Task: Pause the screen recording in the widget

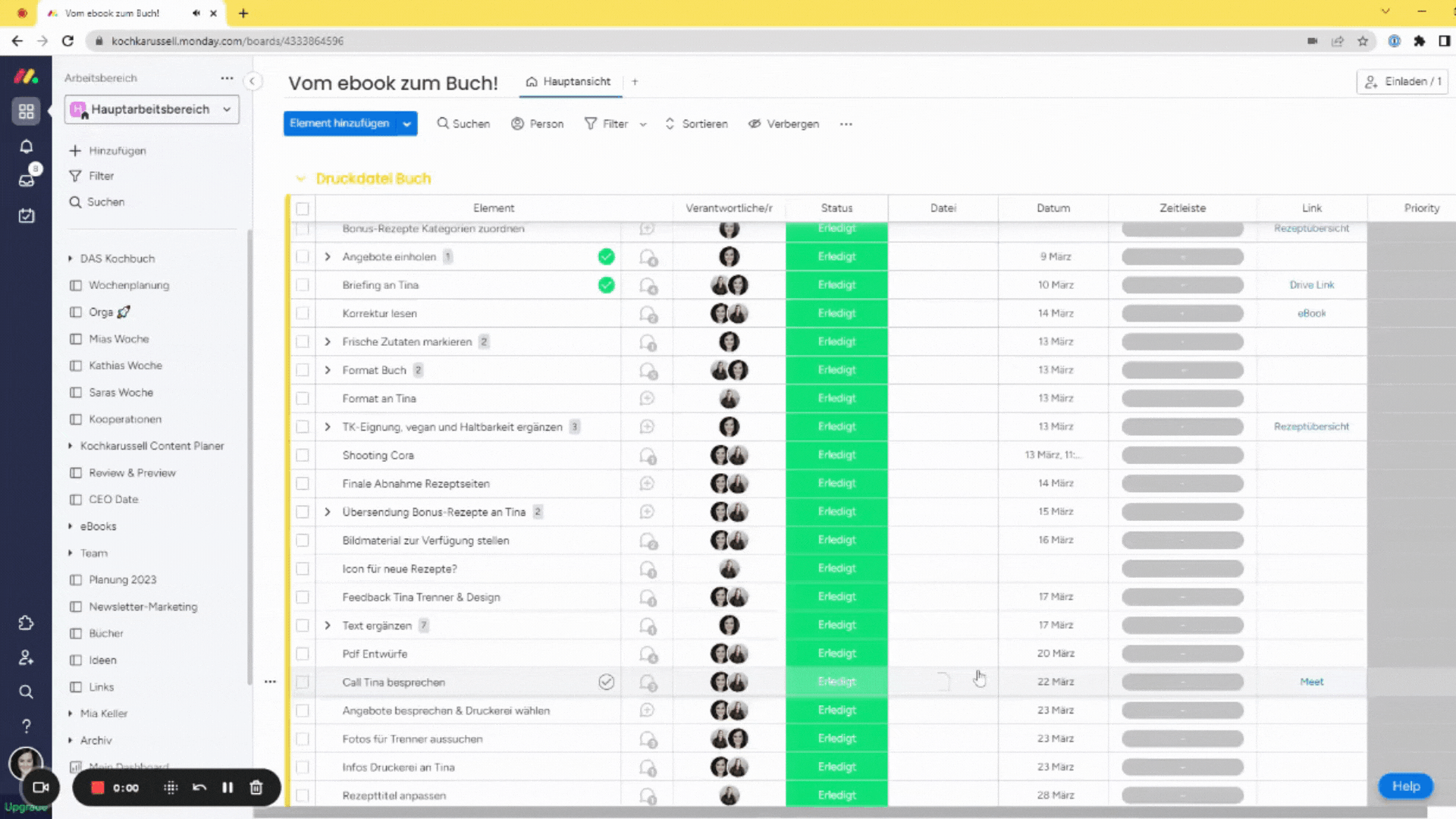Action: tap(227, 788)
